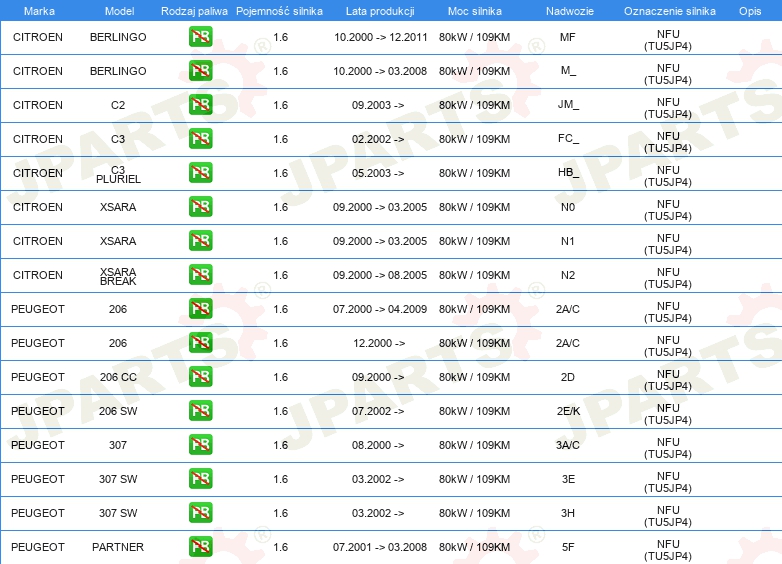Screen dimensions: 782x564
Task: Click the fuel type icon for C3 PLURIEL
Action: pos(200,173)
